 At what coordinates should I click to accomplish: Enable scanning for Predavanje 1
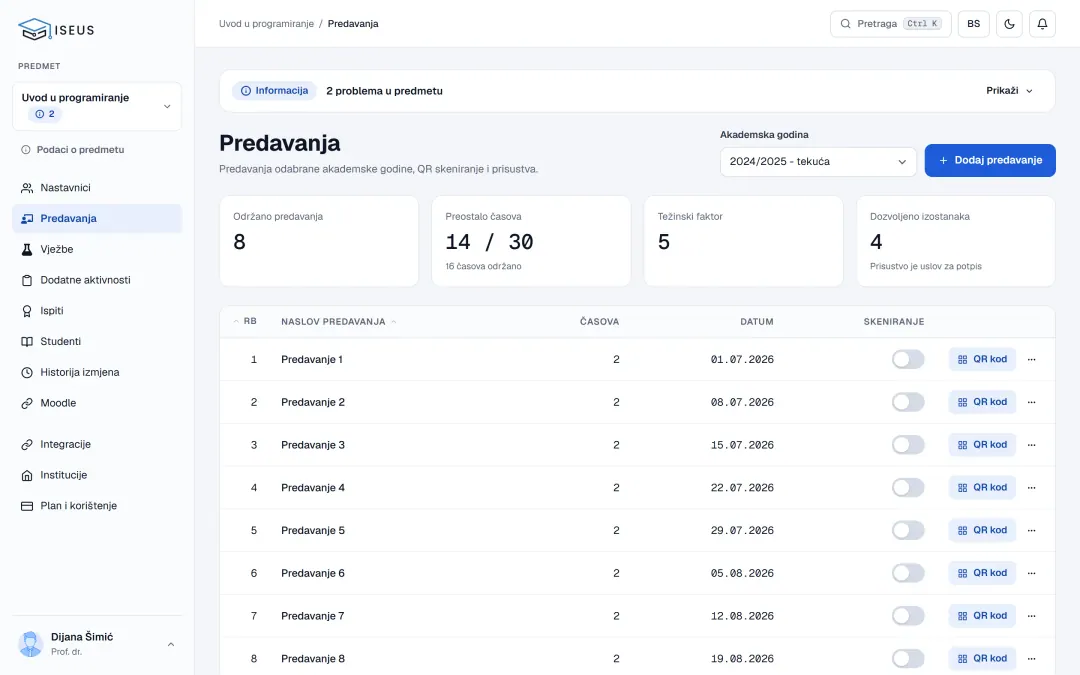coord(908,360)
